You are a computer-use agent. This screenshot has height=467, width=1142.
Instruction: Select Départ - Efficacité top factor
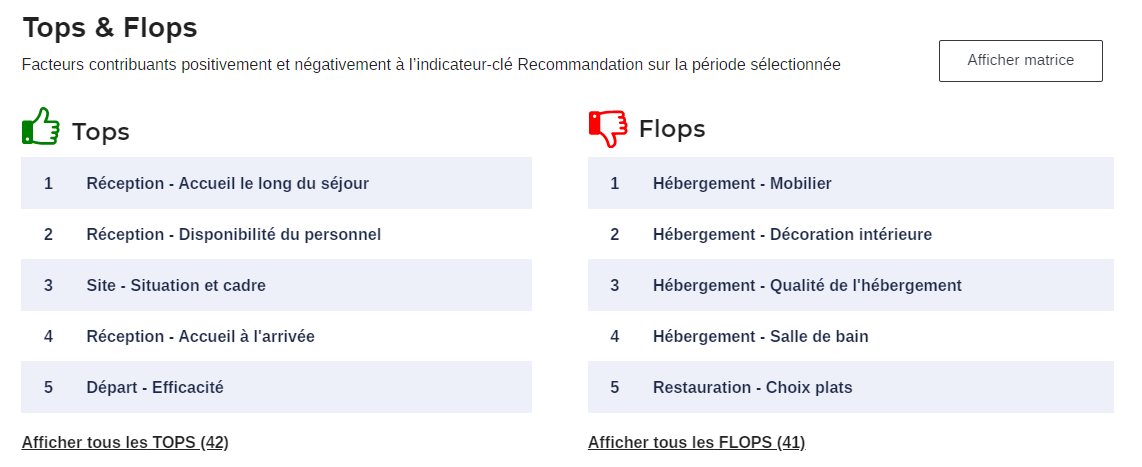(x=155, y=387)
